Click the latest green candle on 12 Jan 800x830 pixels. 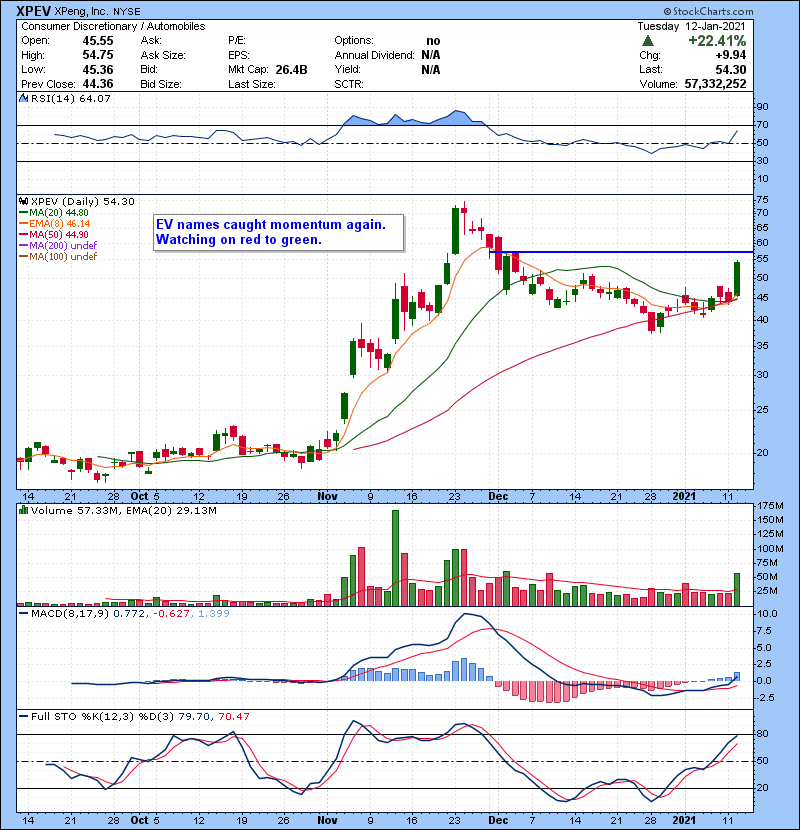pos(736,278)
